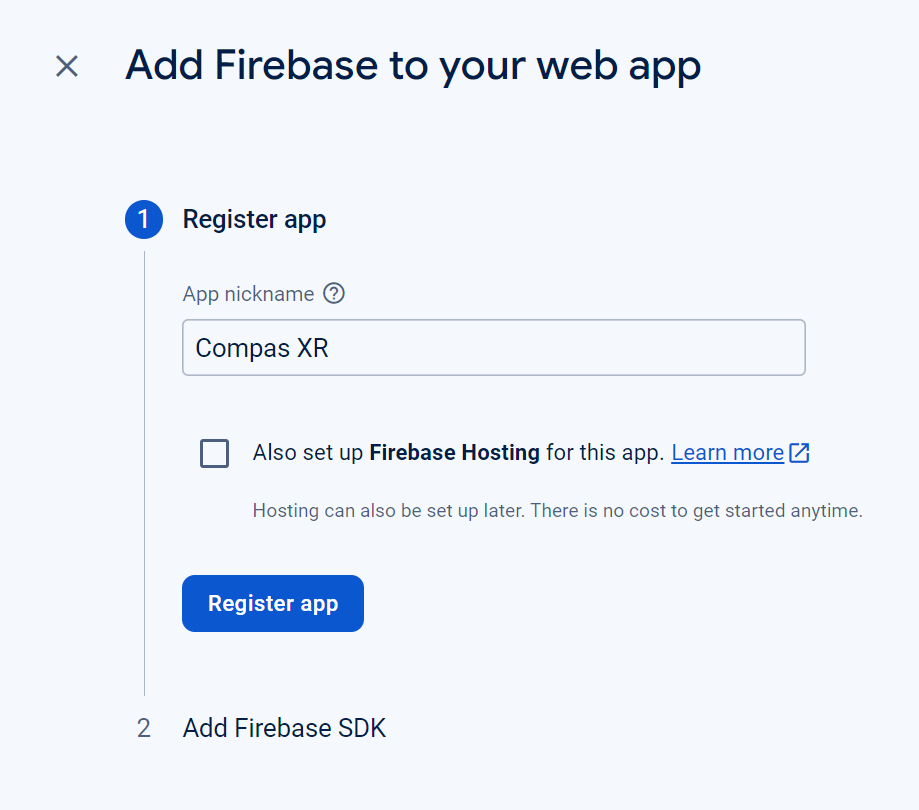
Task: Click the help icon beside App nickname
Action: pyautogui.click(x=334, y=293)
